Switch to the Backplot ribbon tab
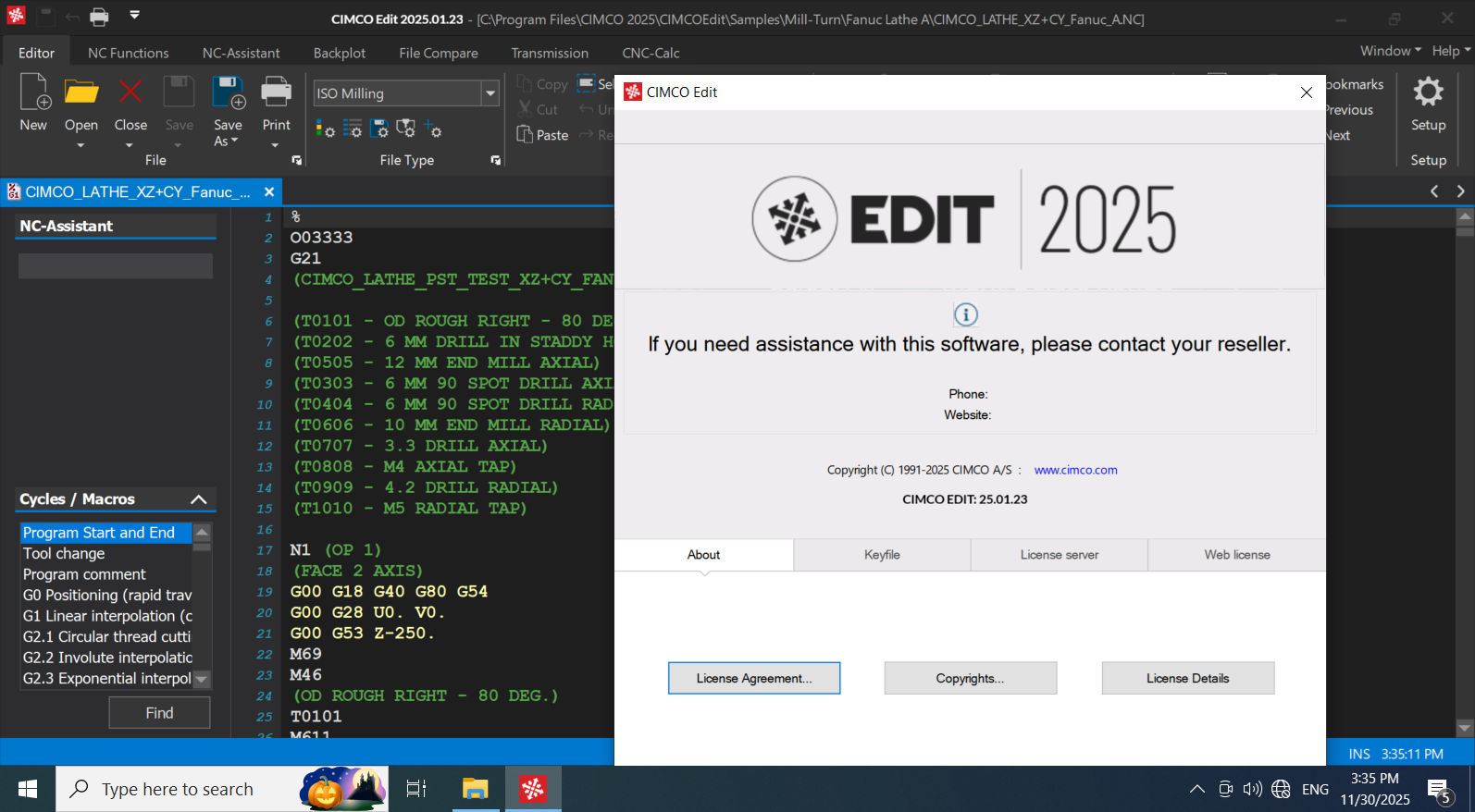1475x812 pixels. [340, 53]
